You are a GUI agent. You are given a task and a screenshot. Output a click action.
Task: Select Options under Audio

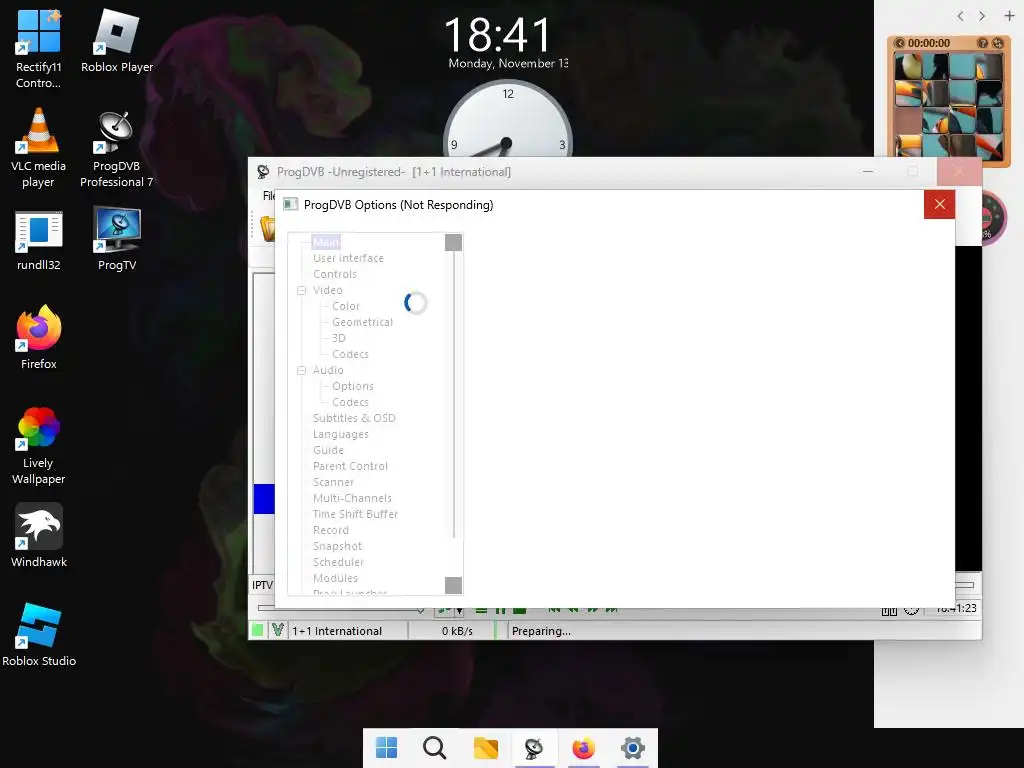(x=353, y=386)
